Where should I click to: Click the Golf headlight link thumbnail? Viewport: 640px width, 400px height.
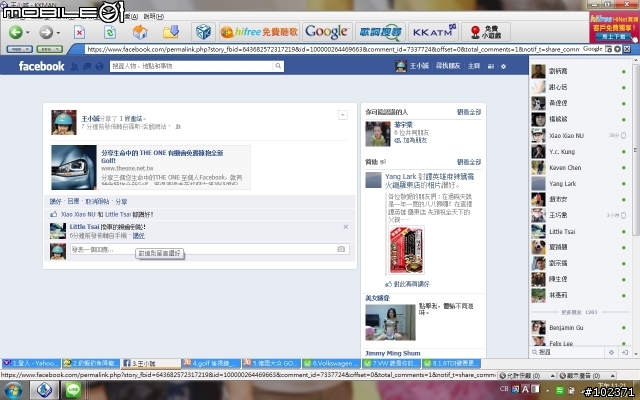tap(74, 167)
